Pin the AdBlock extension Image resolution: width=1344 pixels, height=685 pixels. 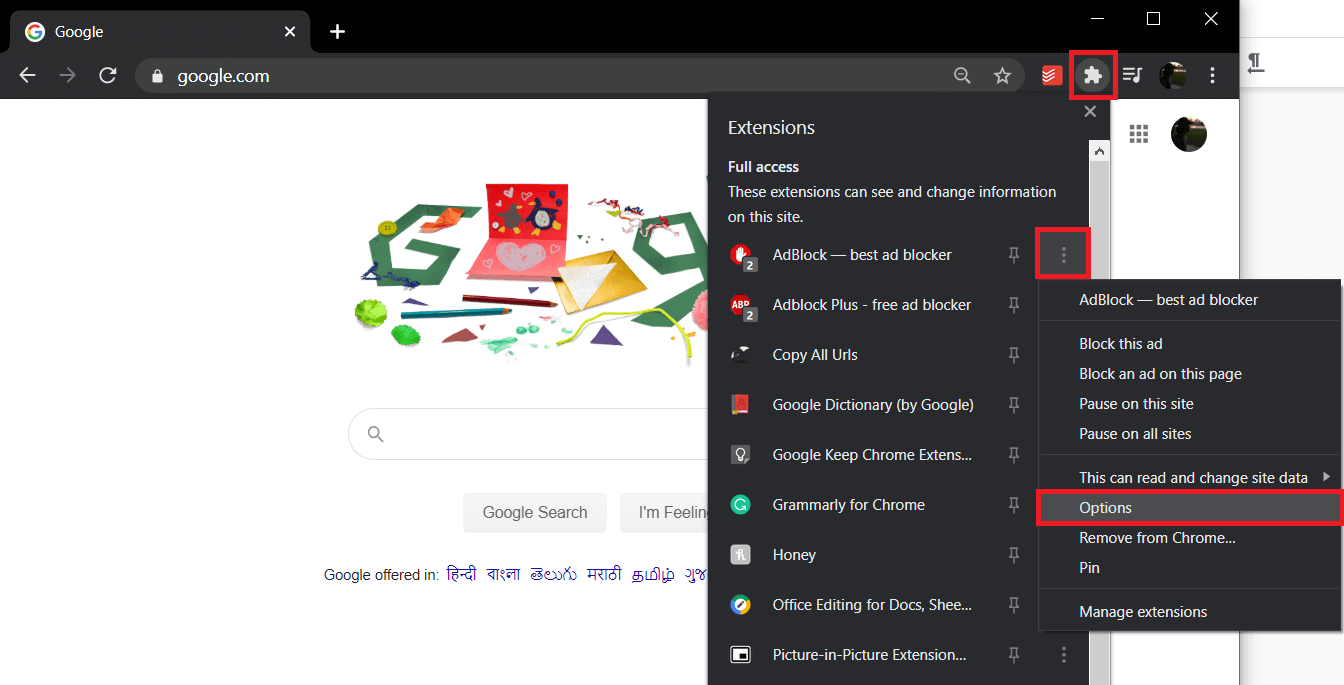[x=1014, y=256]
